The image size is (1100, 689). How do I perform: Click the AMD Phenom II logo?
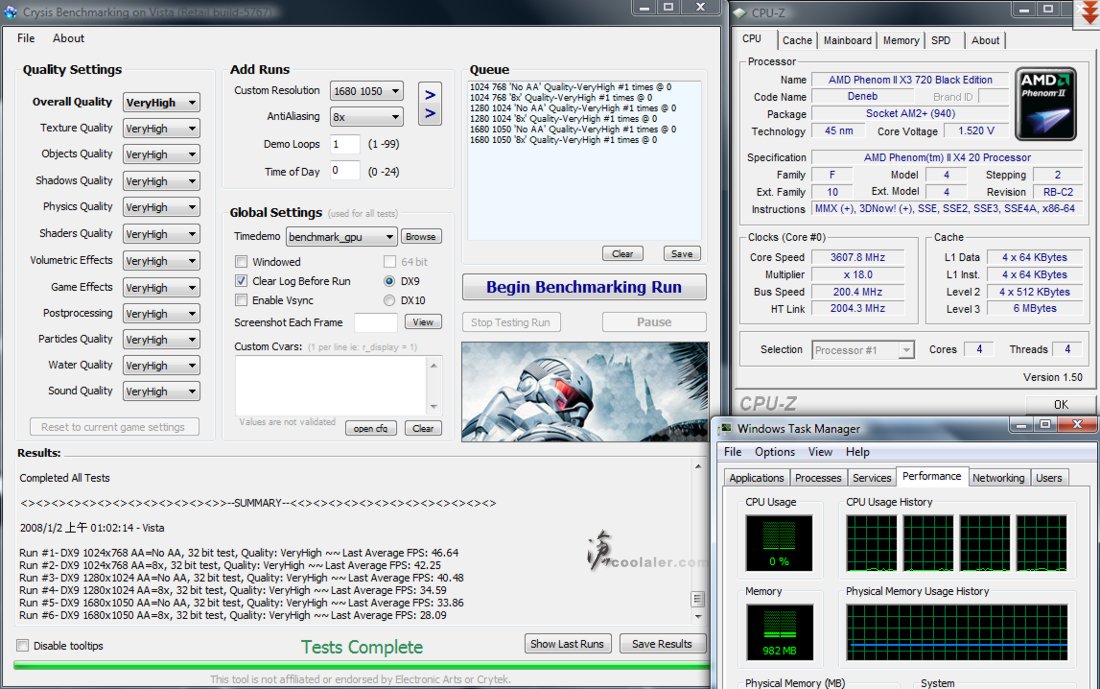point(1045,105)
